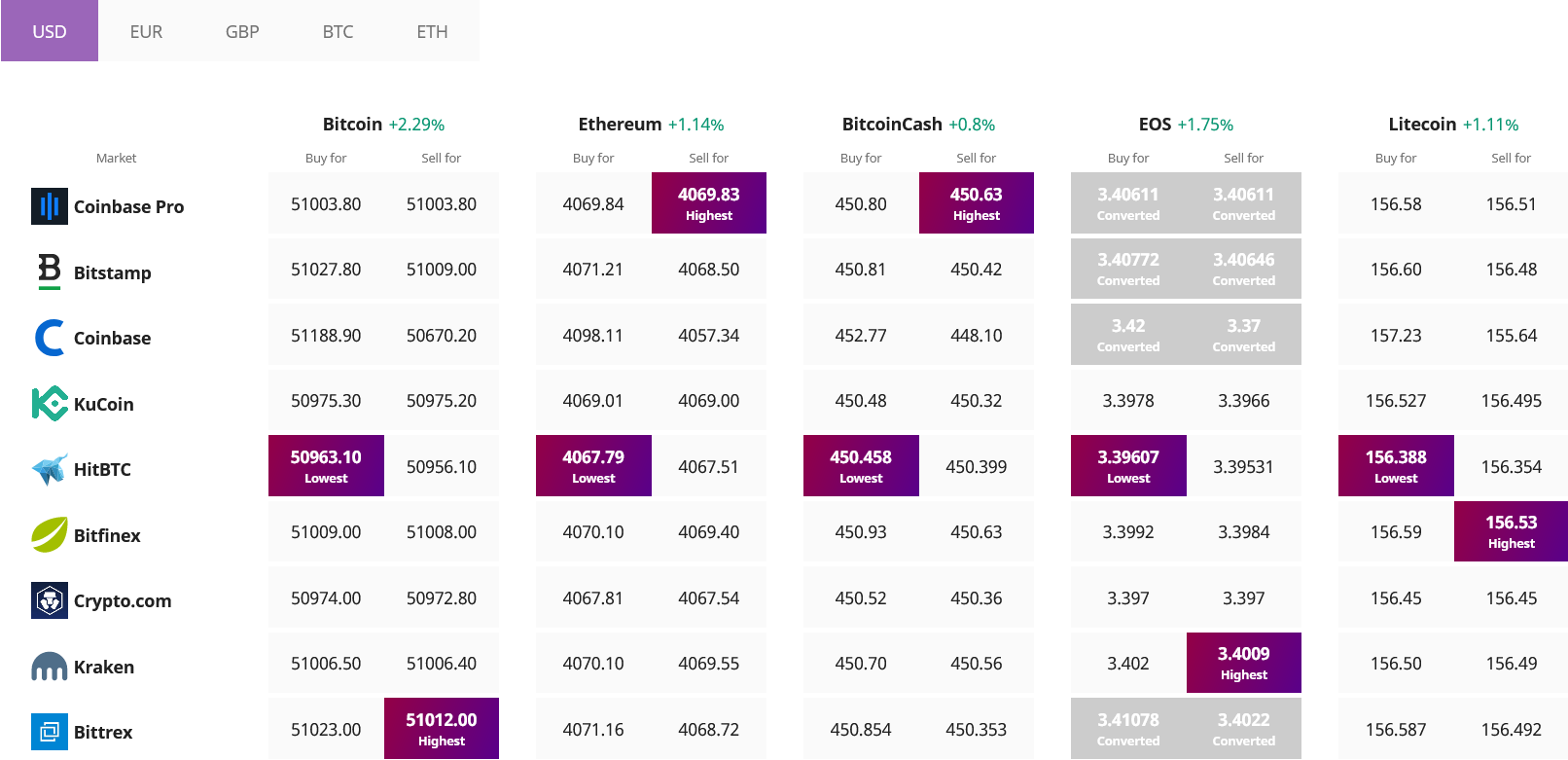This screenshot has width=1568, height=760.
Task: Click the Kraken logo icon
Action: 50,667
